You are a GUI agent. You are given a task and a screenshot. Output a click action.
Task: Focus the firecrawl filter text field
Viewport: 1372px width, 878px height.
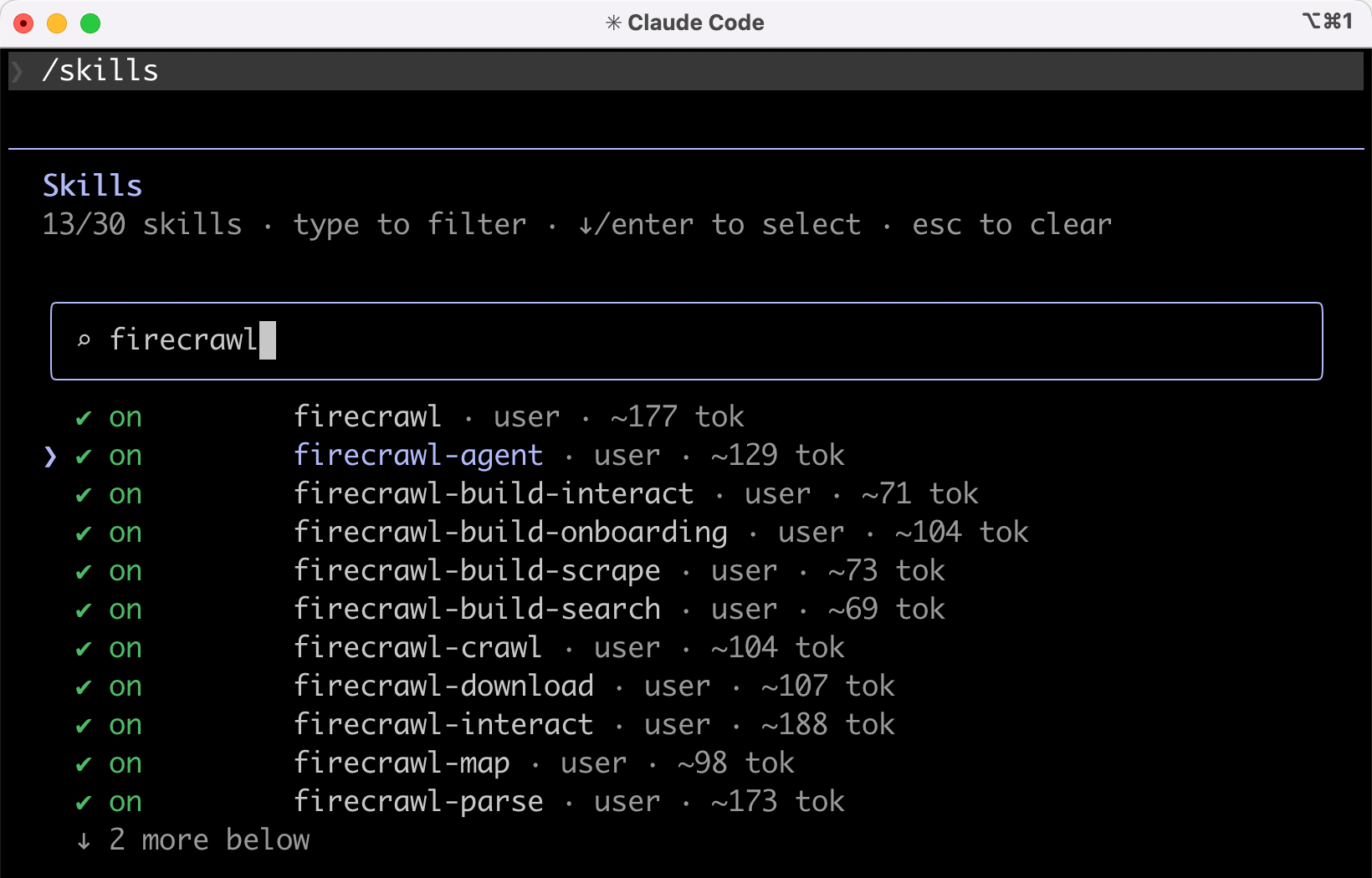686,340
